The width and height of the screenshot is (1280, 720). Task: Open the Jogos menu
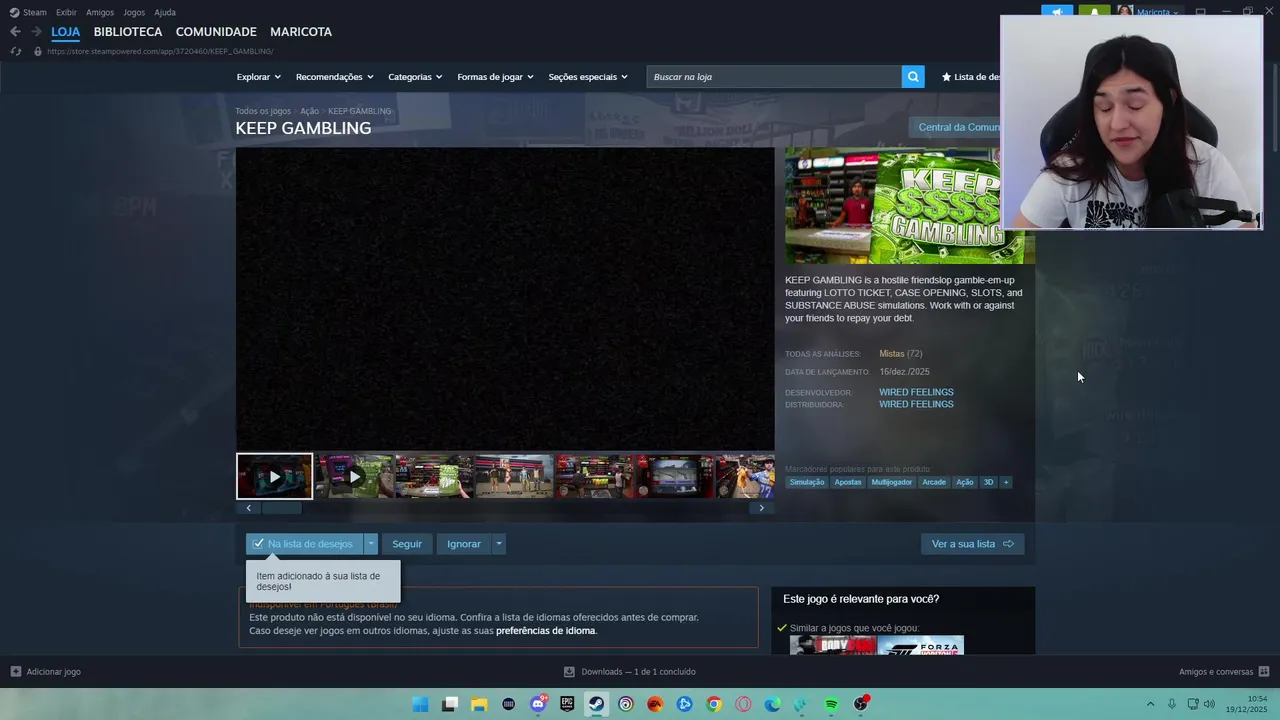point(134,12)
